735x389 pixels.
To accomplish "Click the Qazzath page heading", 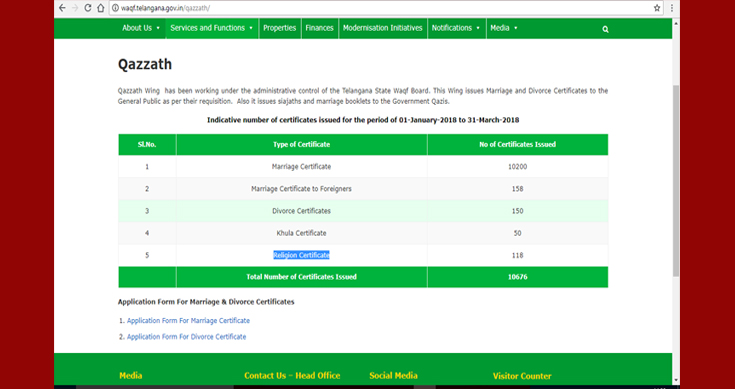I will (x=145, y=64).
